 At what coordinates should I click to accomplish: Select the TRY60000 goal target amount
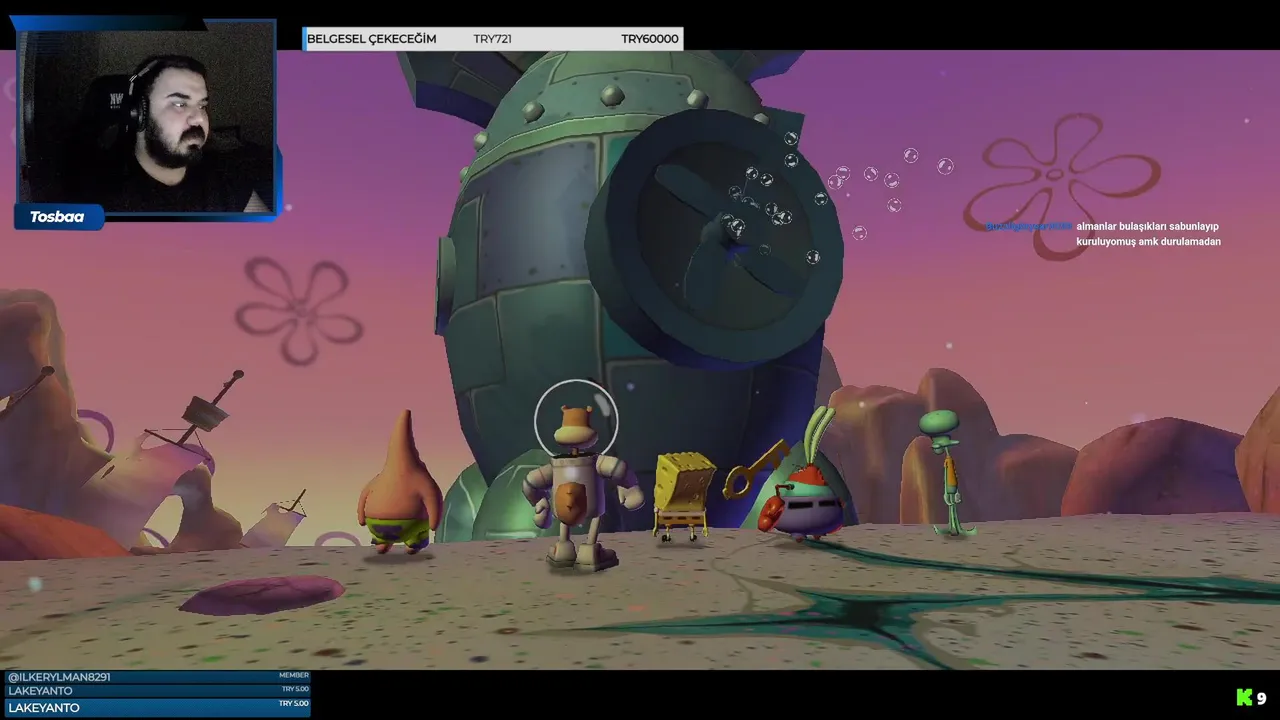point(649,39)
